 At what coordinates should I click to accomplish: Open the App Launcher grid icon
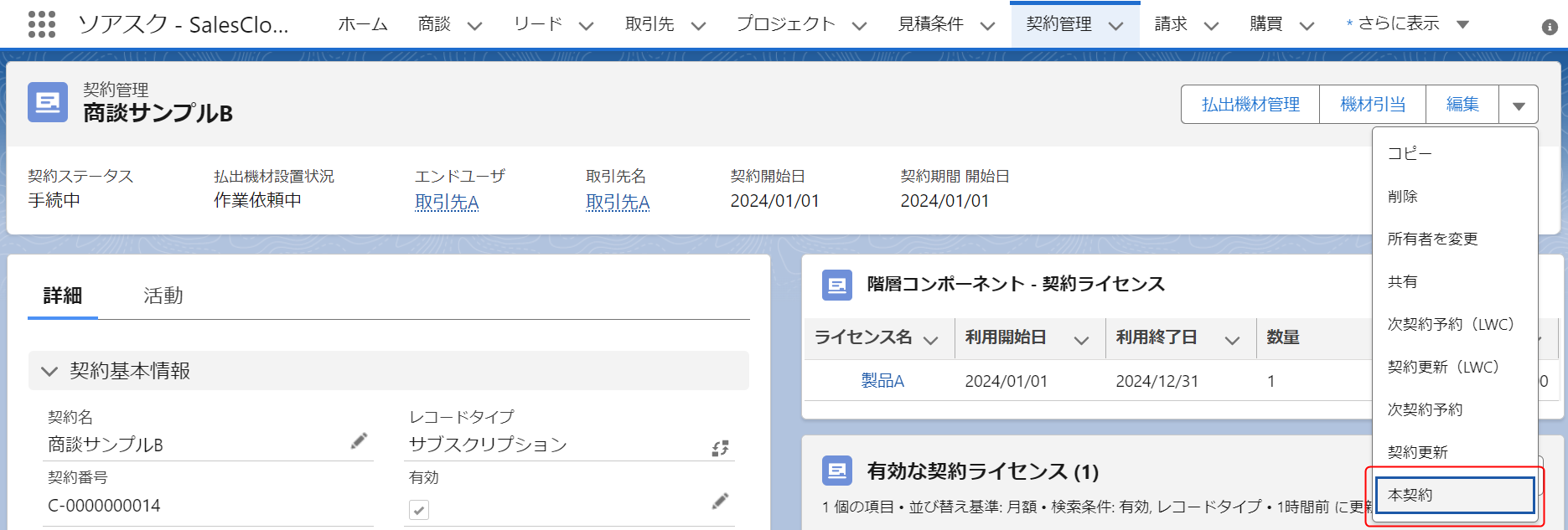(41, 24)
